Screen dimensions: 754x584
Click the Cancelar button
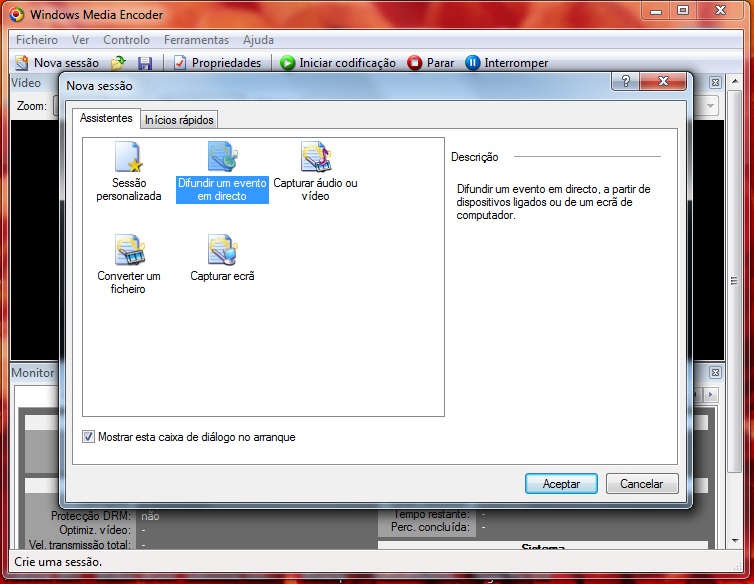(642, 483)
